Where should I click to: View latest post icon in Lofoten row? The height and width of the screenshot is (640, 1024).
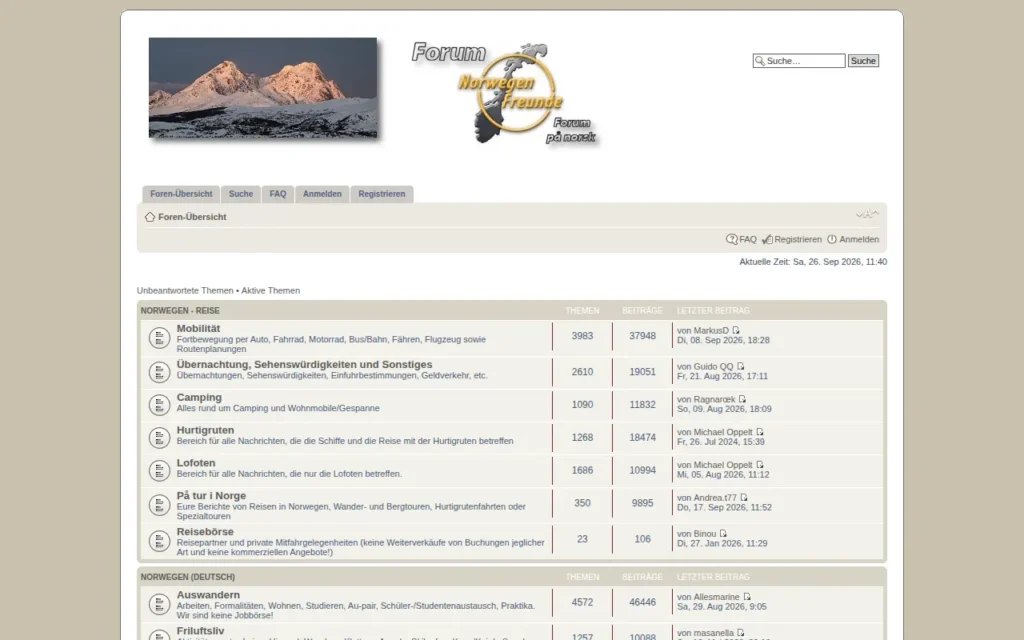(760, 464)
